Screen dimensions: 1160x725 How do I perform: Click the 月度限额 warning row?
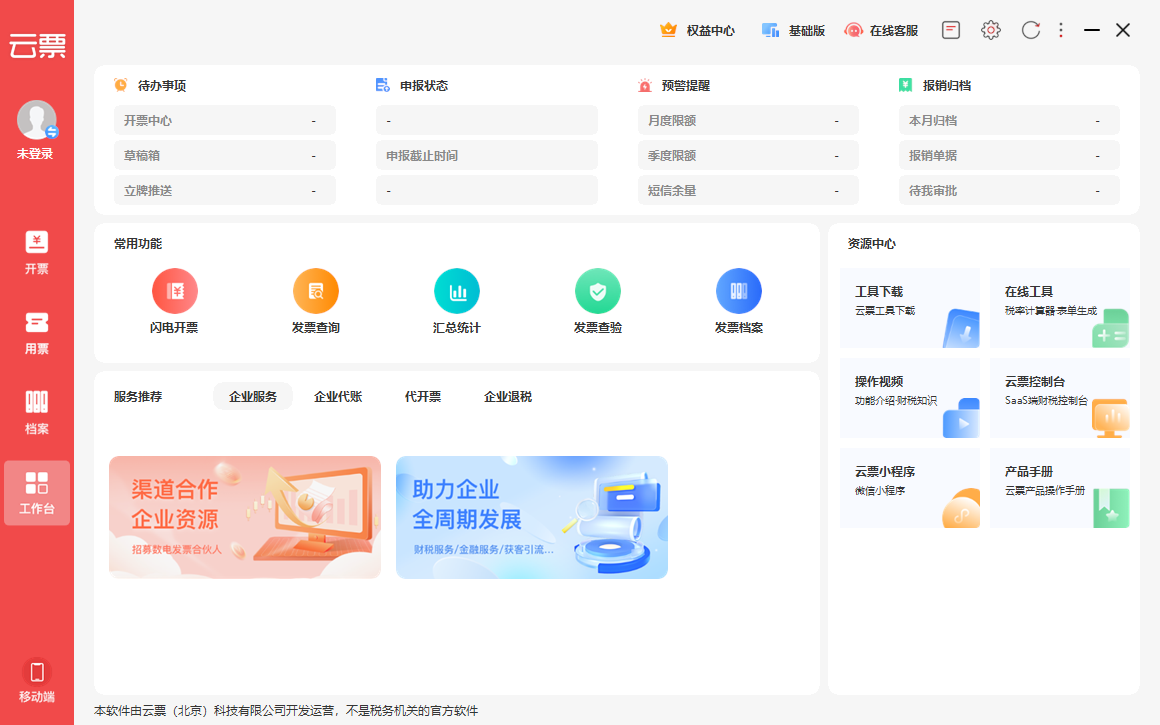(x=748, y=120)
